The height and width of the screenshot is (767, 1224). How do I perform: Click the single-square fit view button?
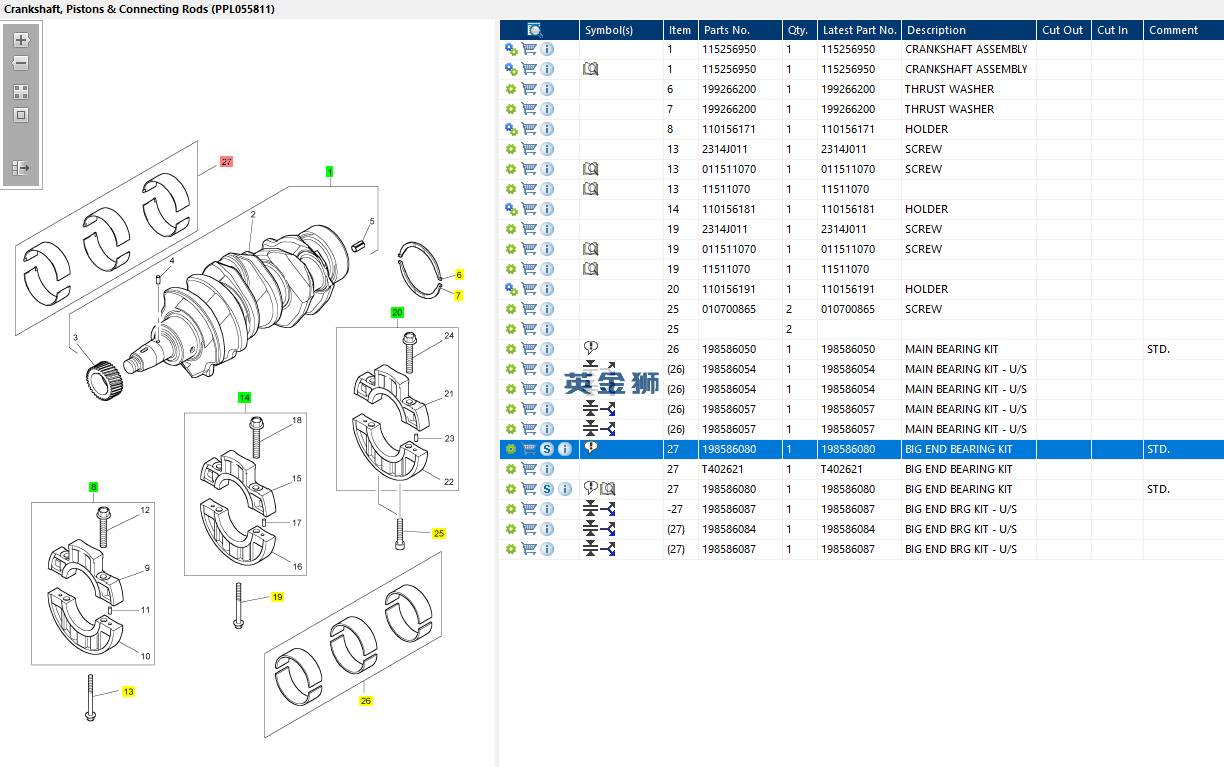click(x=21, y=115)
